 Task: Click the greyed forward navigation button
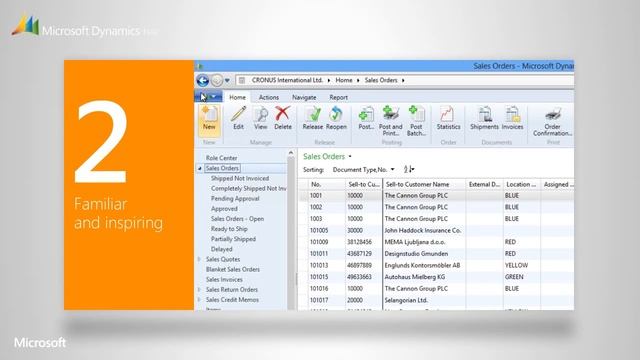tap(217, 80)
